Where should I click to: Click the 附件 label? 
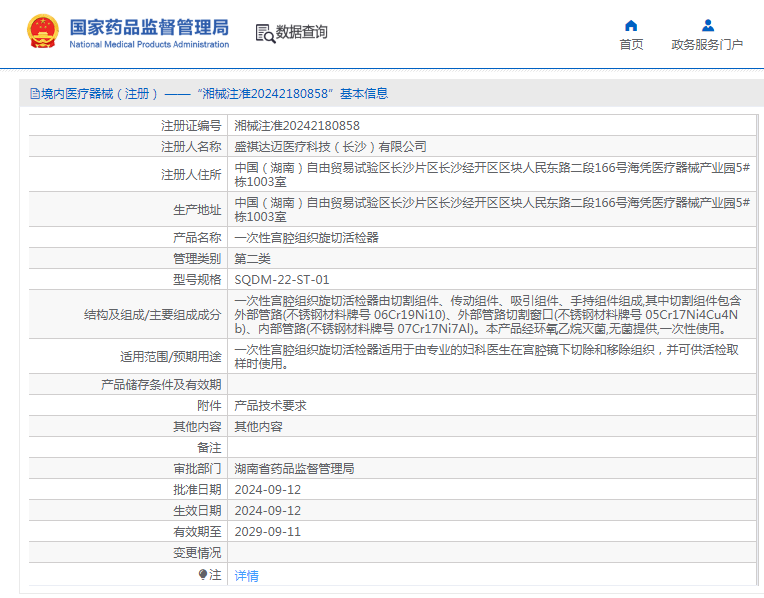[x=209, y=405]
